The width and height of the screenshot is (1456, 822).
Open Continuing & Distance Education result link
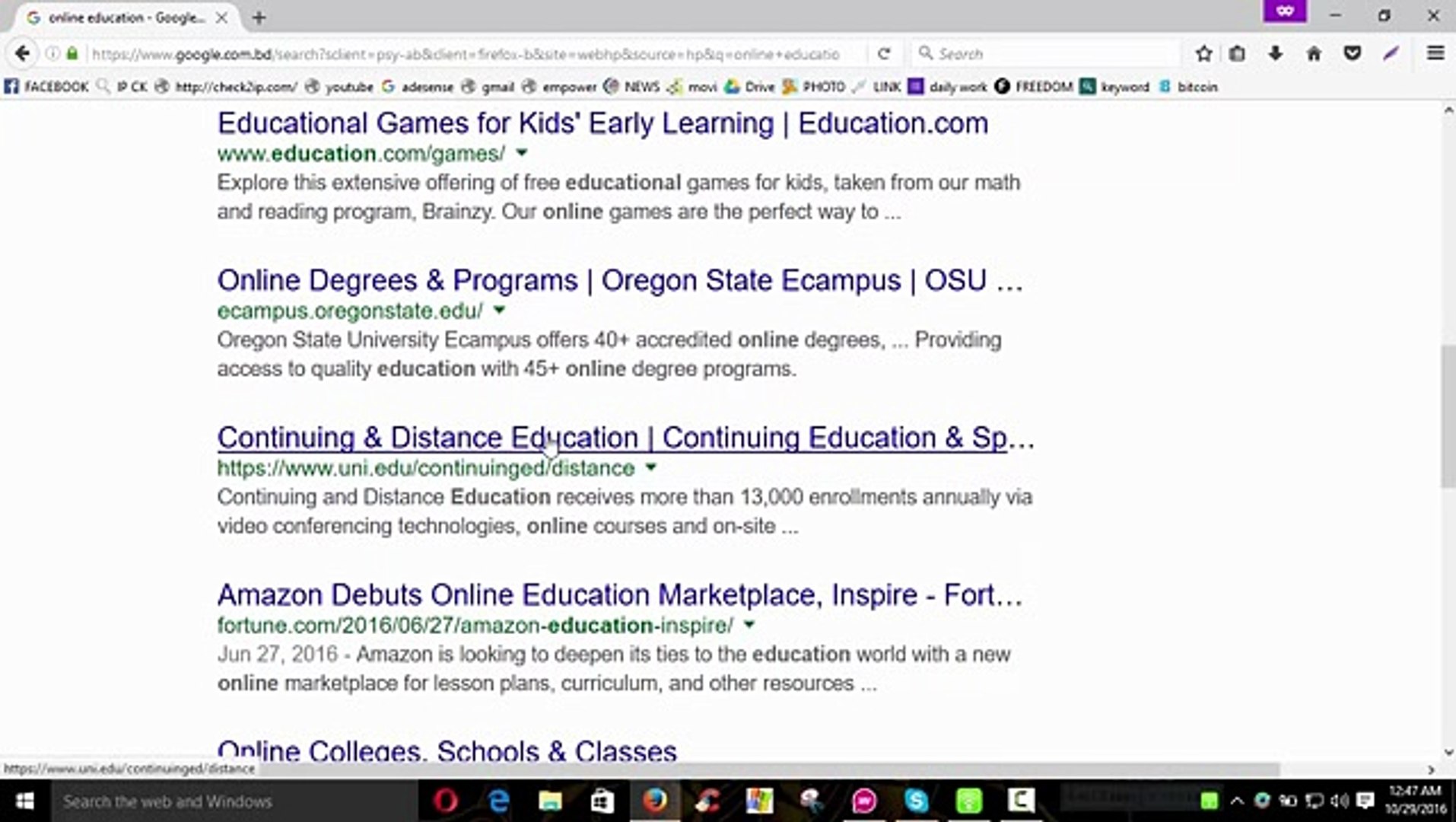(x=626, y=438)
